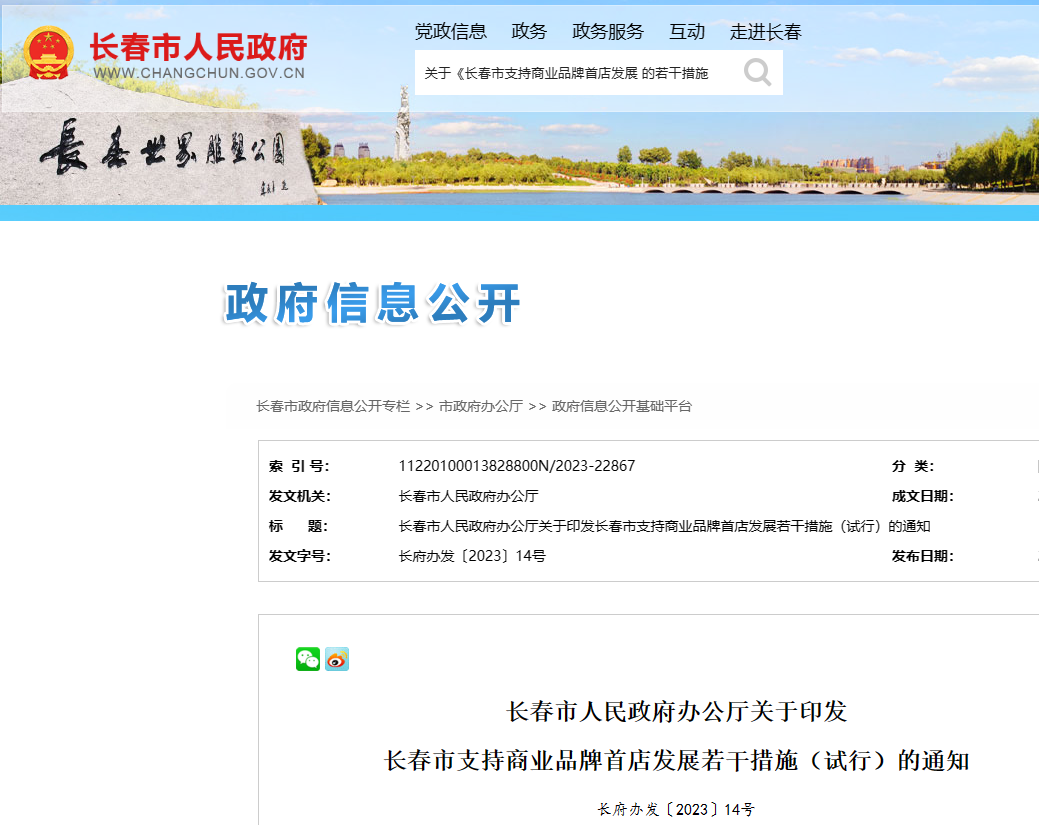The width and height of the screenshot is (1039, 825).
Task: Open the 政府信息公开基础平台 page
Action: 621,406
